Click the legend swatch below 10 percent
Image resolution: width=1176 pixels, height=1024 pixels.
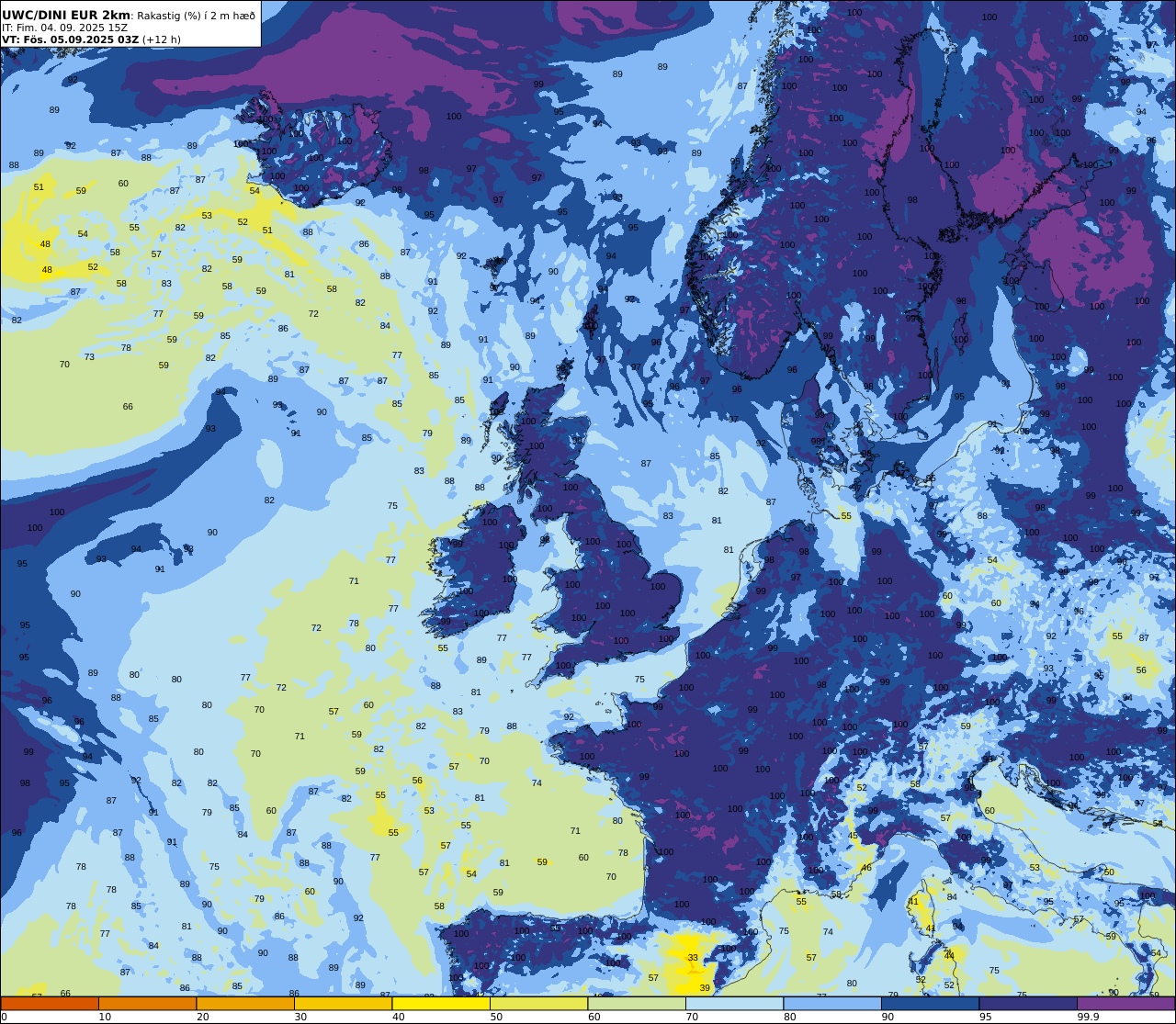click(50, 1003)
